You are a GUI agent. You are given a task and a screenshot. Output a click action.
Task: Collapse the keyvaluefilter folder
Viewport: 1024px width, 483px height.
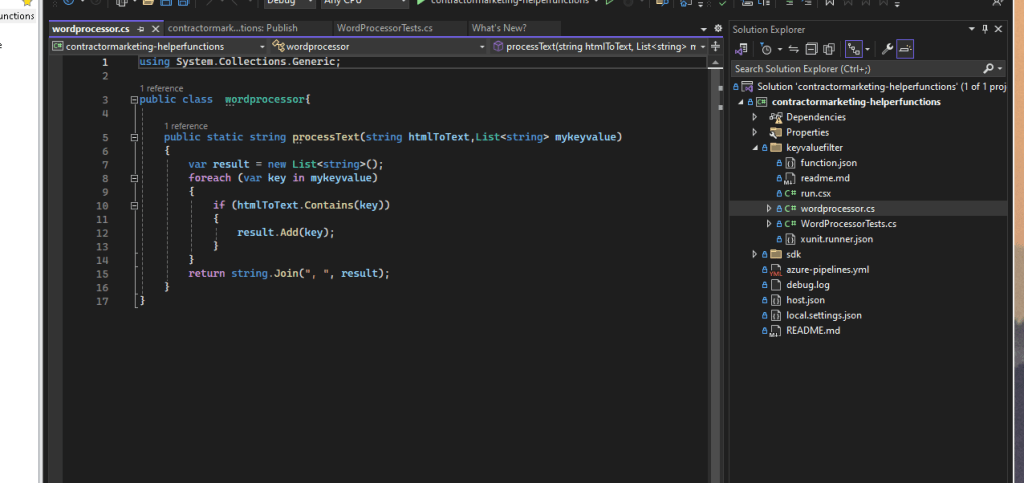coord(756,148)
